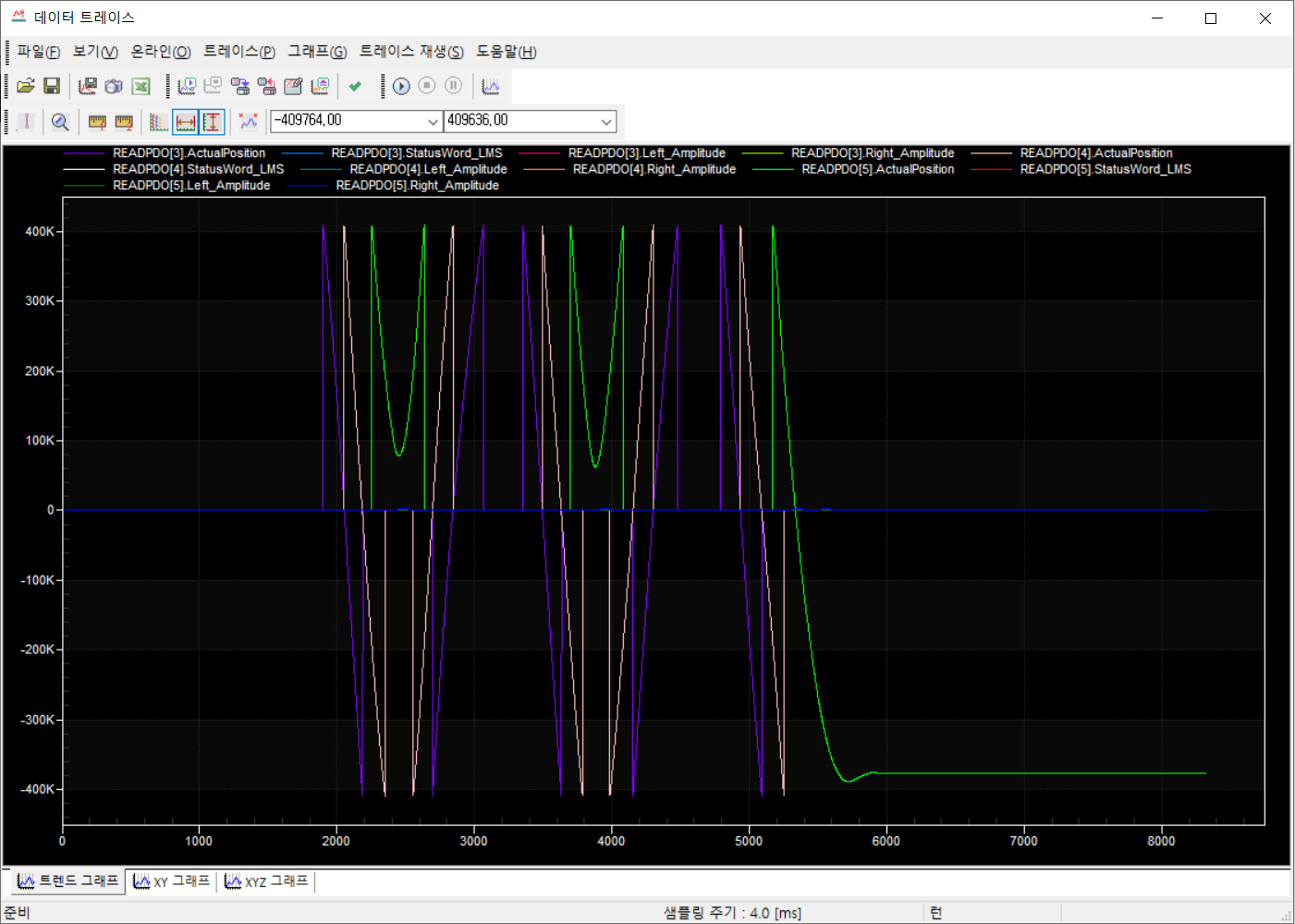Switch to the XYZ 그래프 tab
This screenshot has height=924, width=1295.
coord(266,881)
